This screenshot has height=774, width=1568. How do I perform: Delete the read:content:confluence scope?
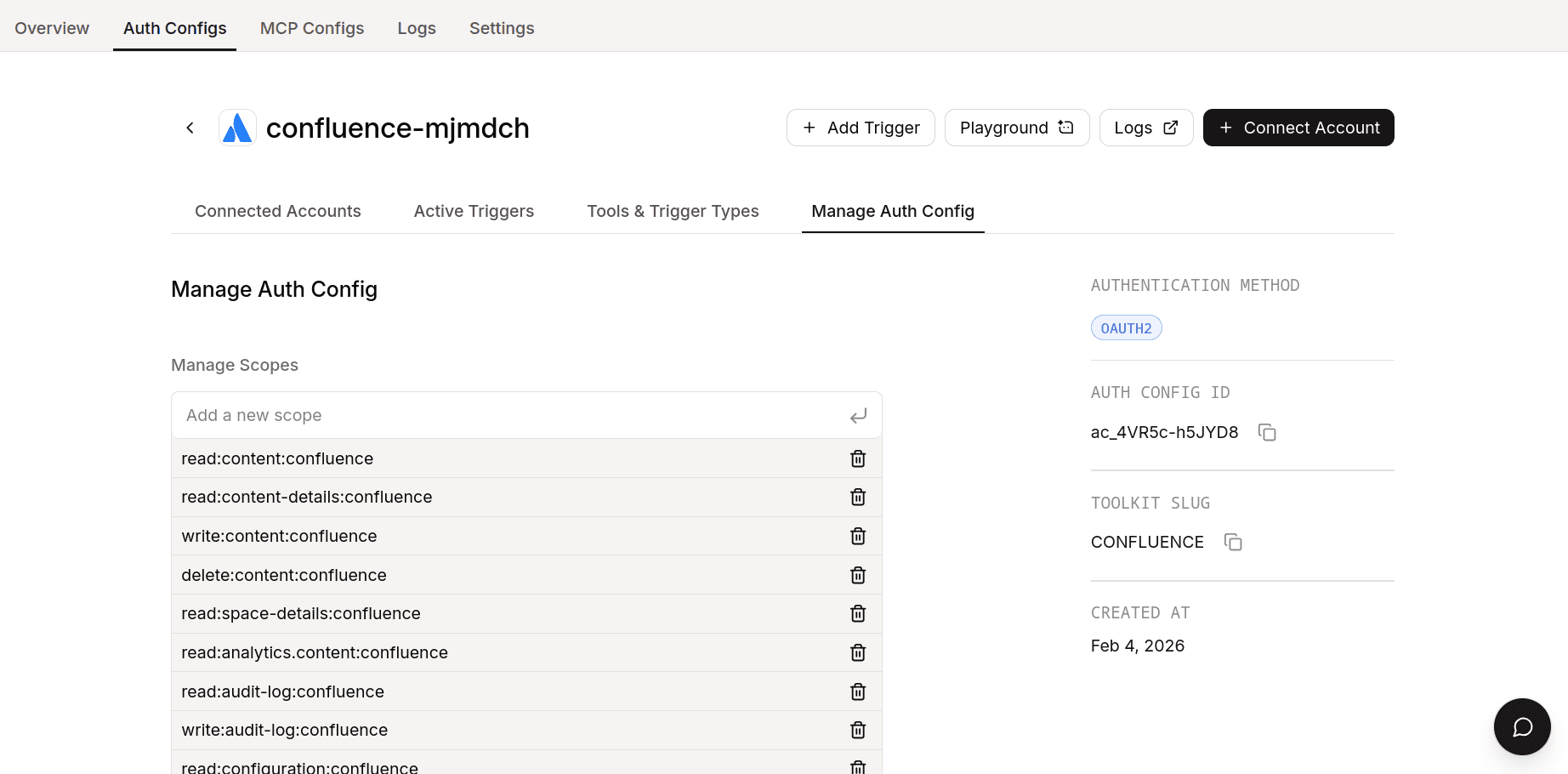point(858,458)
